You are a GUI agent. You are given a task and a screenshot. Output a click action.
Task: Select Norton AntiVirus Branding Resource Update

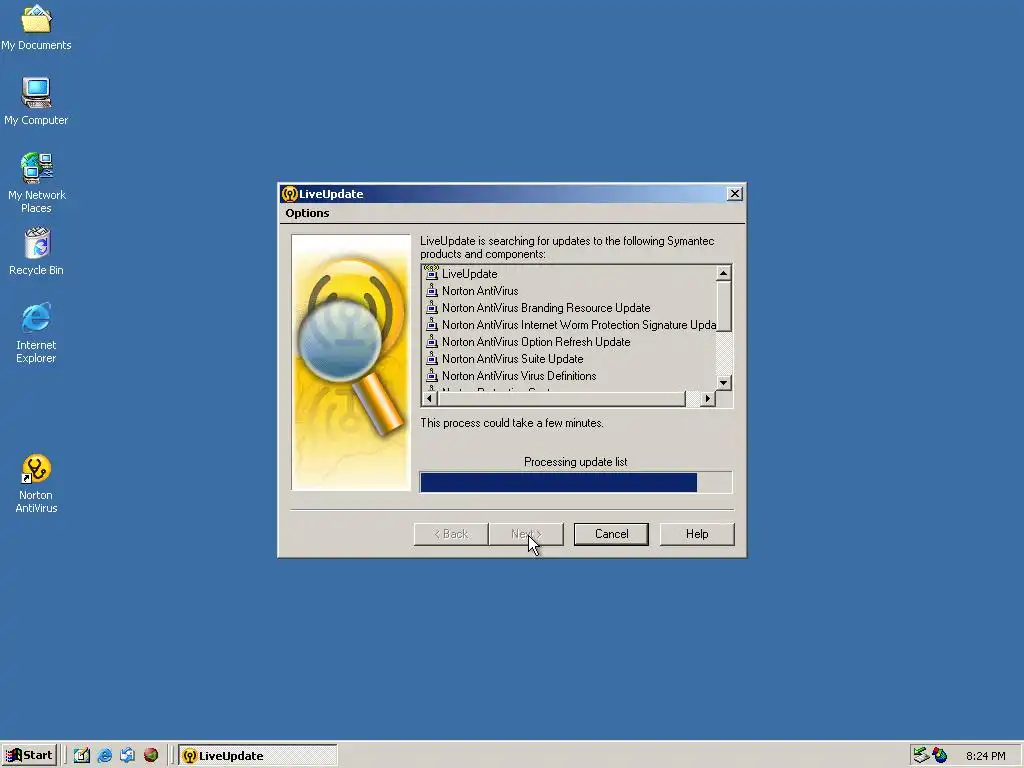point(546,308)
